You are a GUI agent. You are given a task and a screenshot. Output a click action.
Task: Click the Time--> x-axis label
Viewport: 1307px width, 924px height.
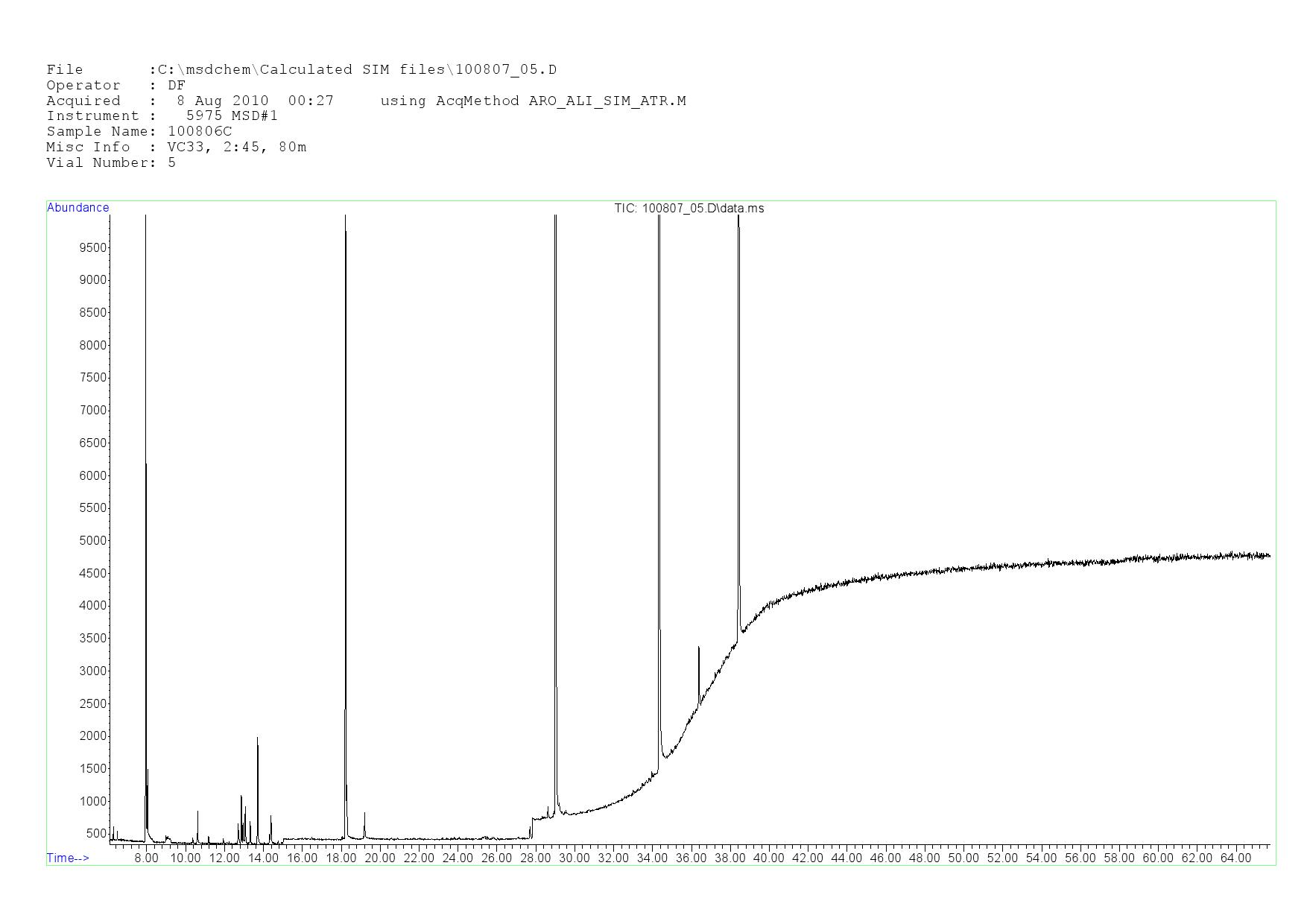[x=68, y=858]
